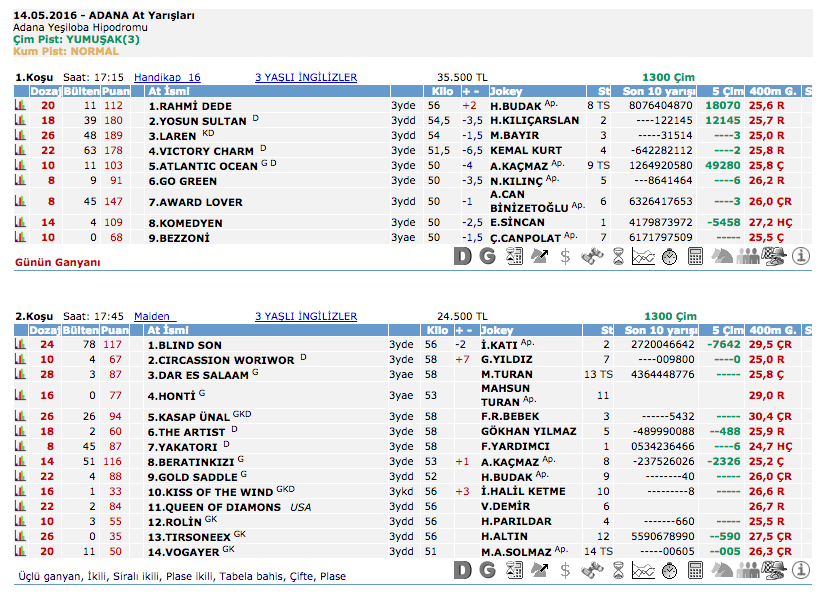837x600 pixels.
Task: Click the calculator icon in race 2 toolbar
Action: 696,570
